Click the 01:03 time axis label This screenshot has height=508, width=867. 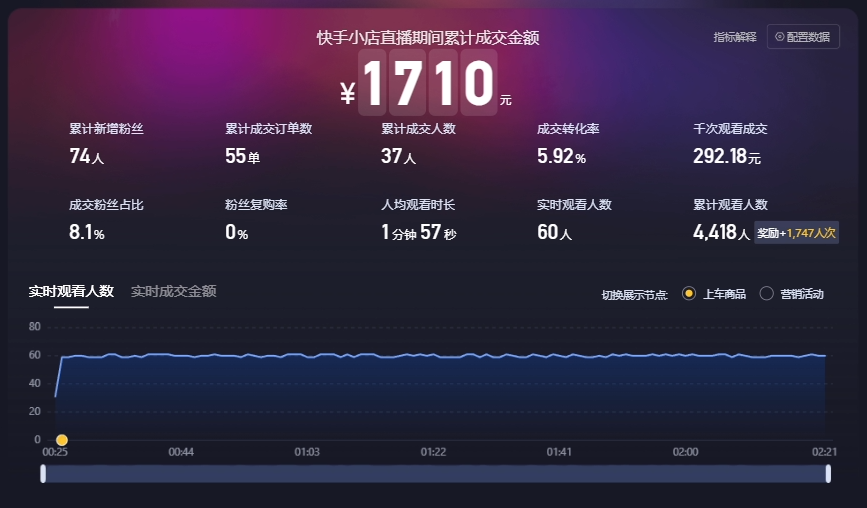pos(307,452)
